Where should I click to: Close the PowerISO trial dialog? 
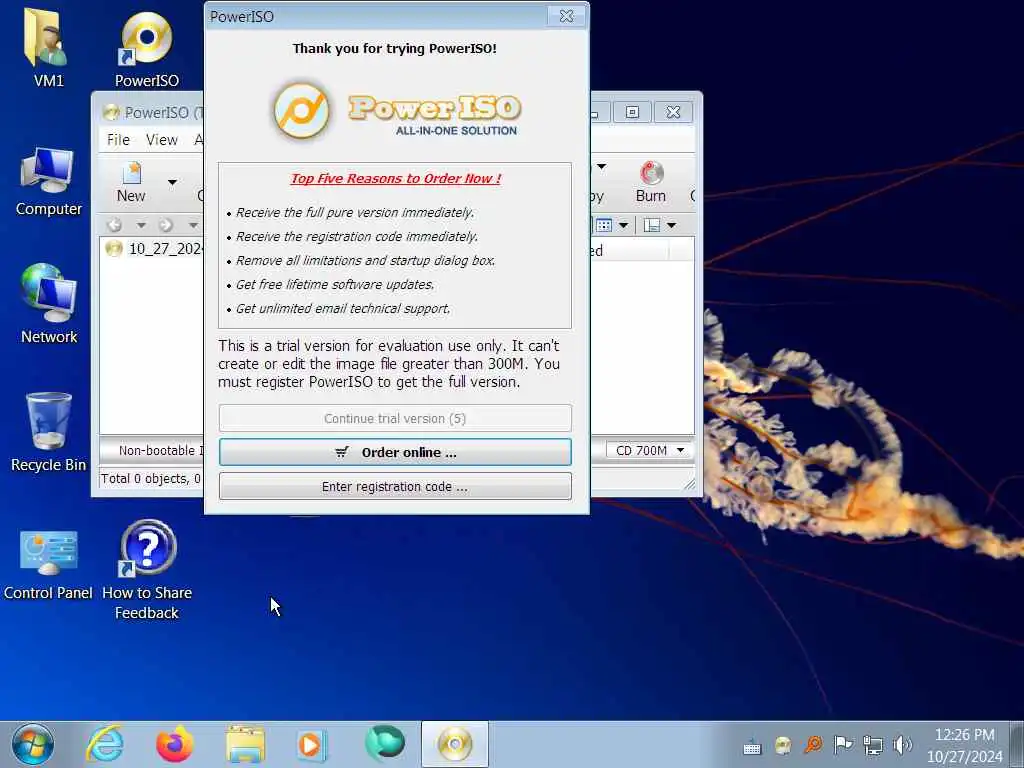pyautogui.click(x=566, y=16)
